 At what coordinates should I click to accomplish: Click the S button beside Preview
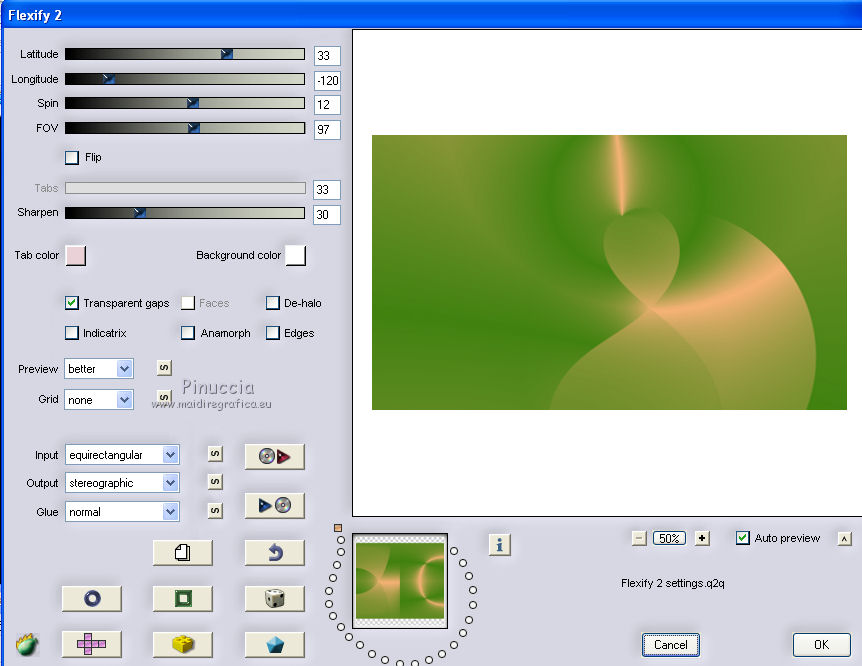(164, 367)
